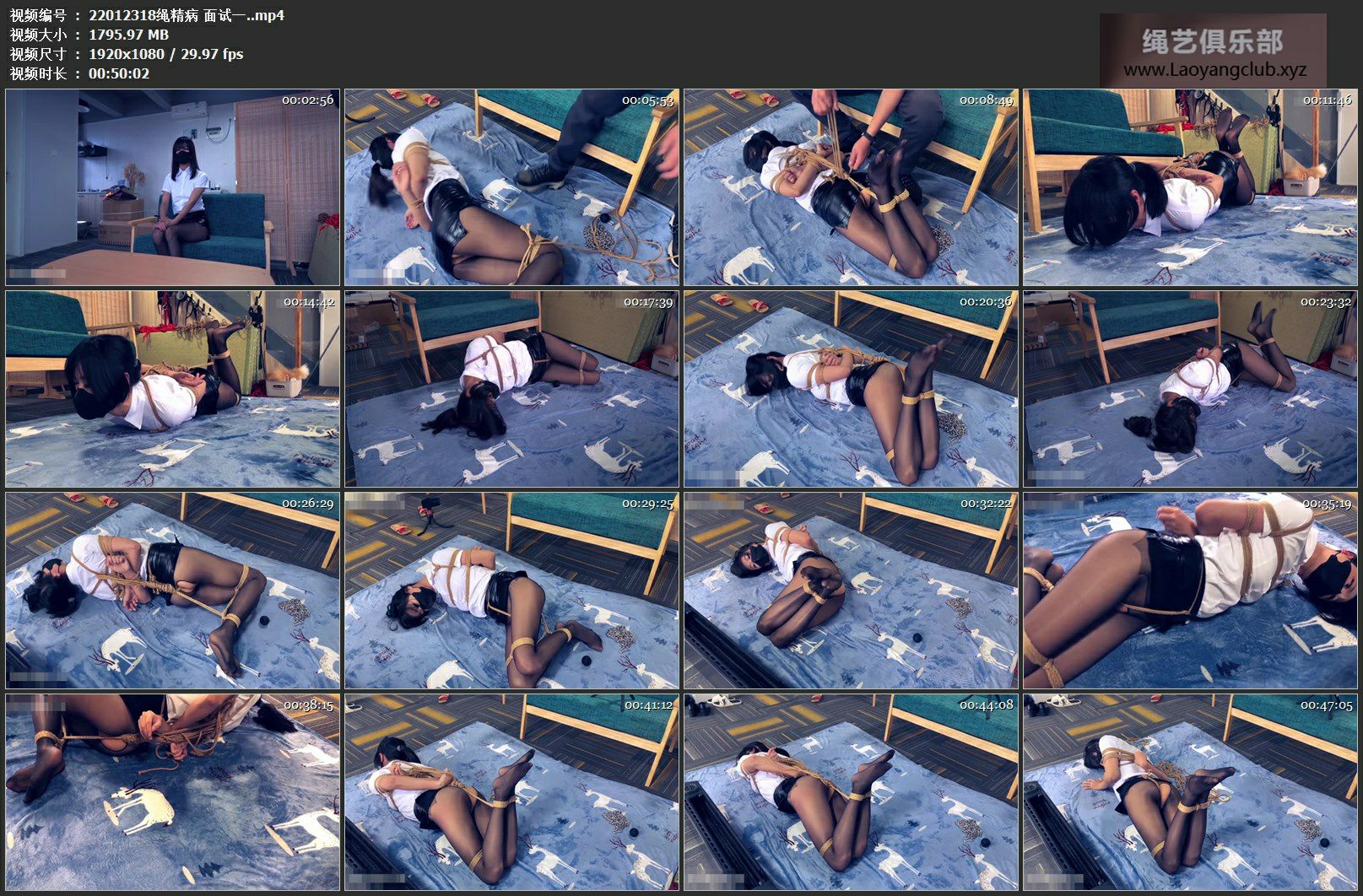Open the final frame timestamped 00:47:05
Screen dimensions: 1363x896
pos(1190,792)
